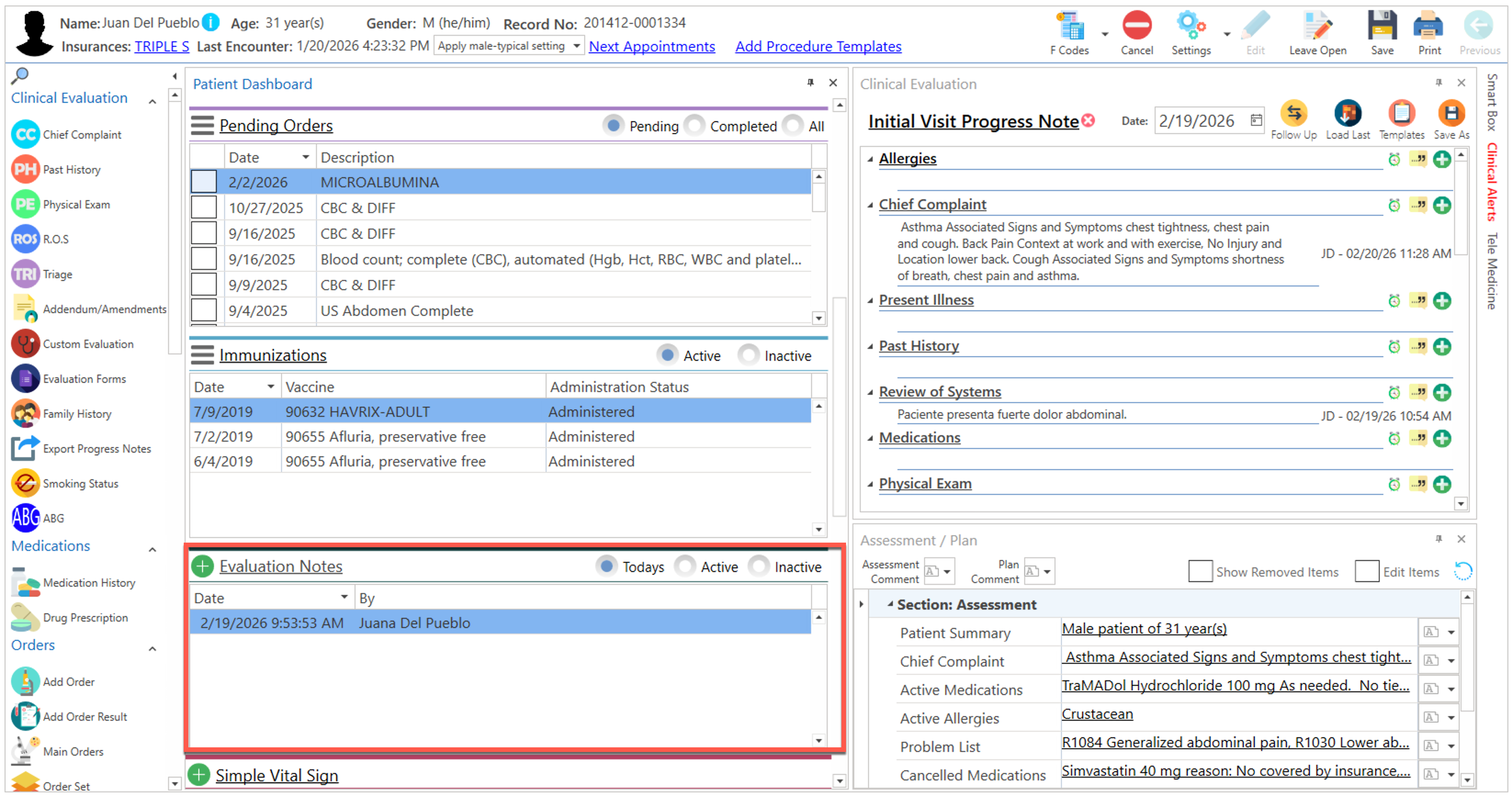
Task: Open the Apply male-typical setting dropdown
Action: click(x=576, y=46)
